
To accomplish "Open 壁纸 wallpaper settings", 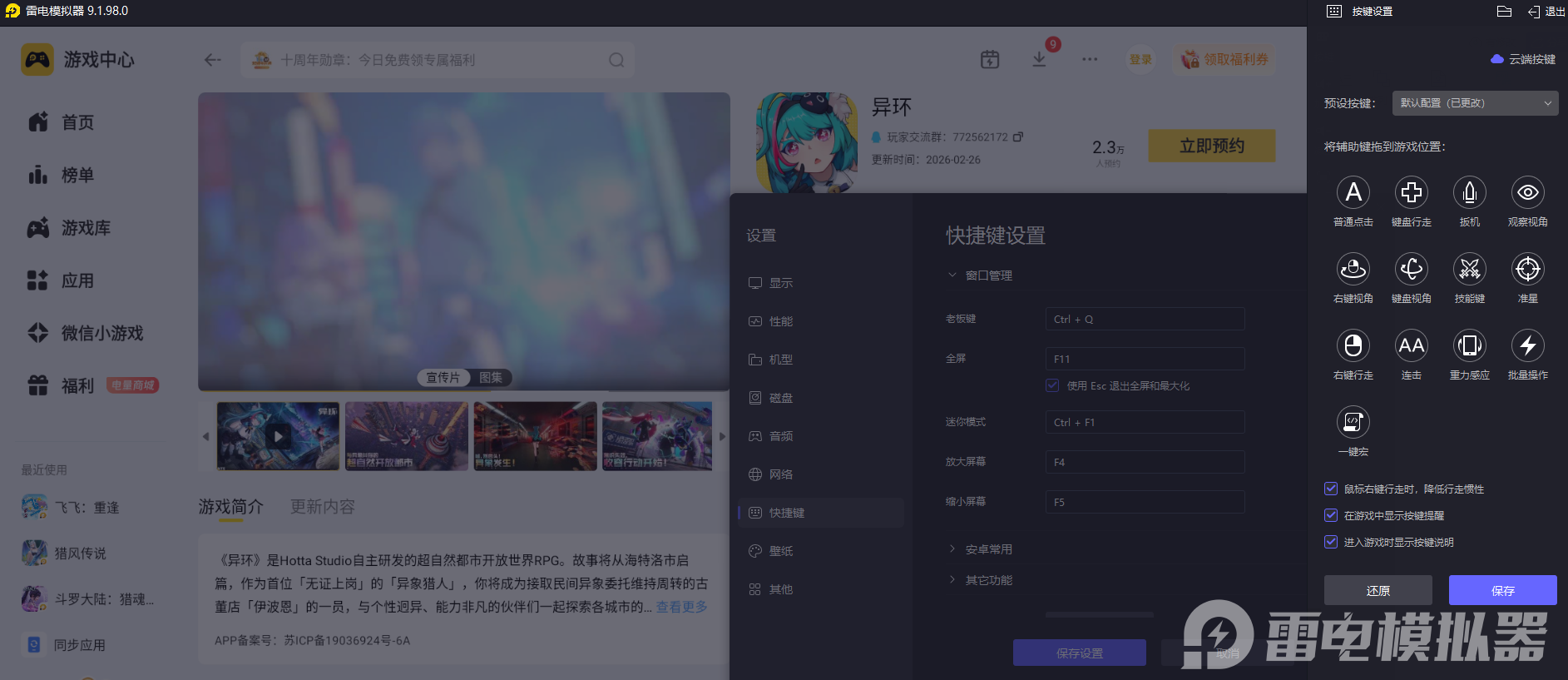I will [x=821, y=551].
